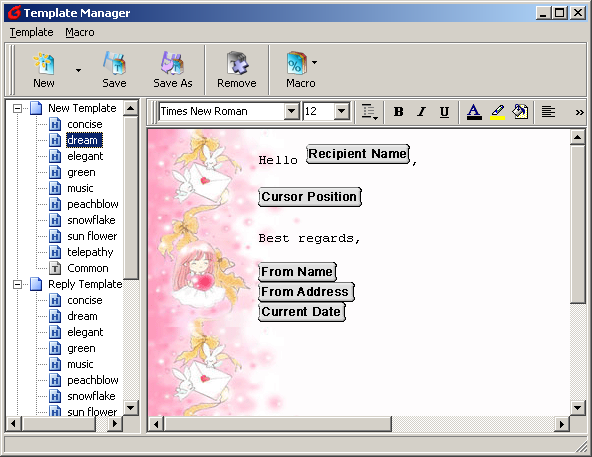592x457 pixels.
Task: Click the Recipient Name macro button
Action: 358,154
